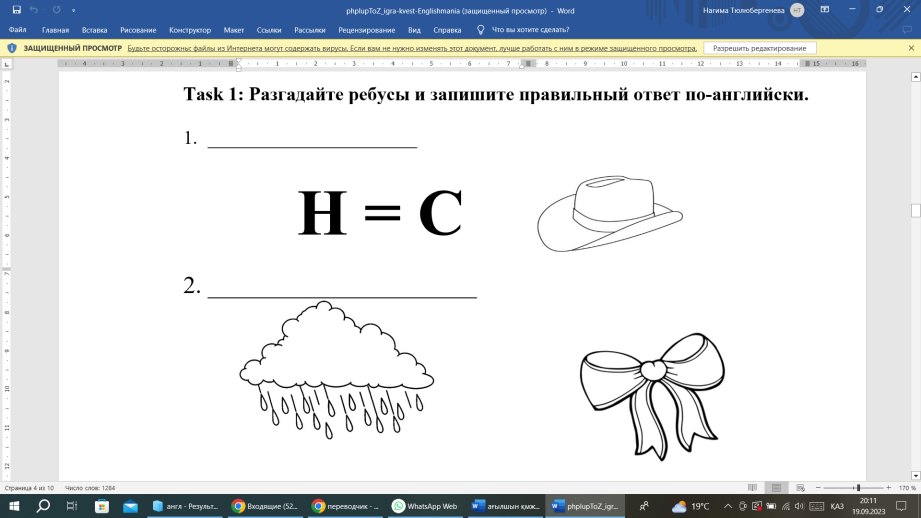Switch to Chrome 'Входящие' taskbar window
921x518 pixels.
click(x=265, y=506)
